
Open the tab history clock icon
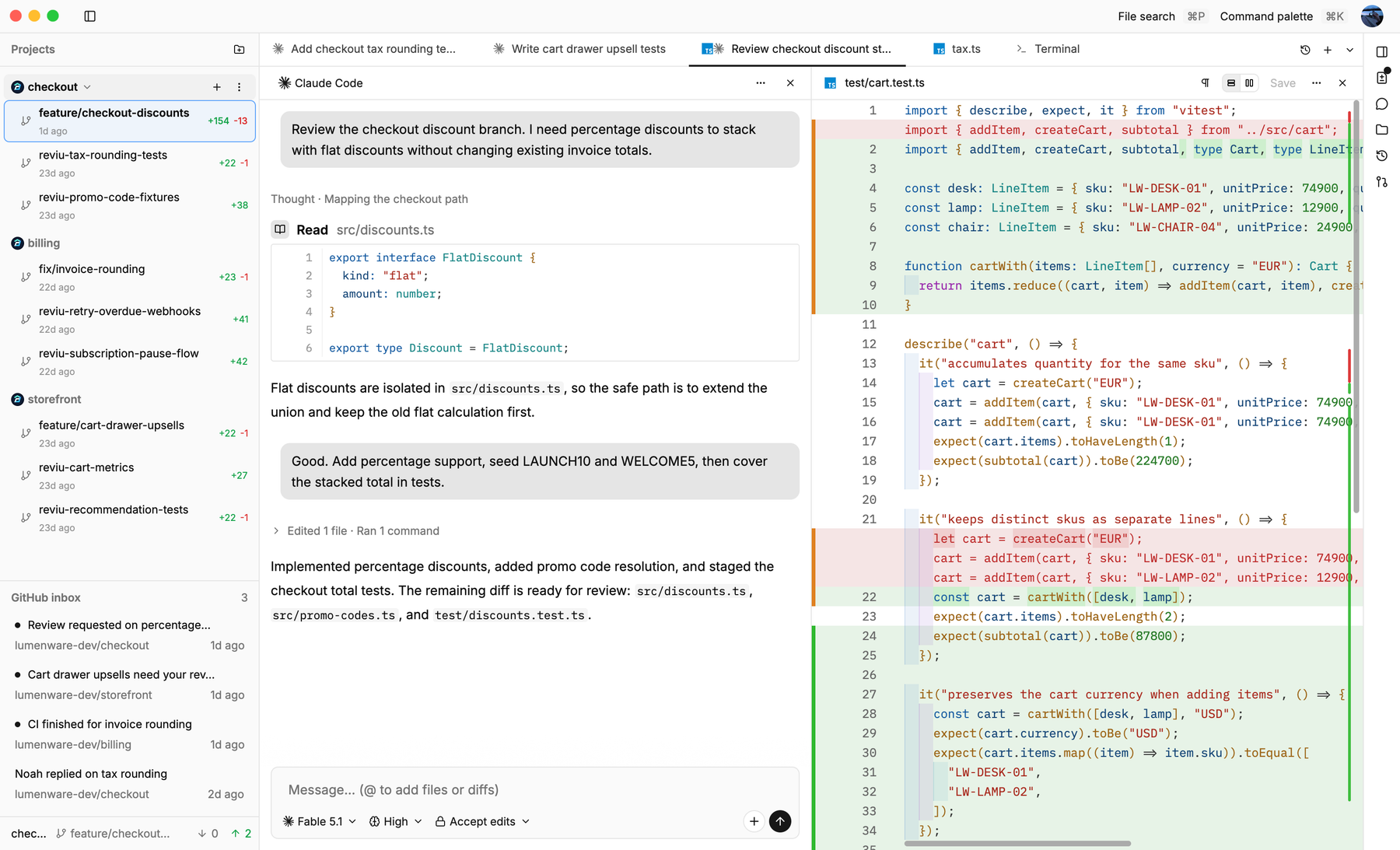coord(1305,50)
